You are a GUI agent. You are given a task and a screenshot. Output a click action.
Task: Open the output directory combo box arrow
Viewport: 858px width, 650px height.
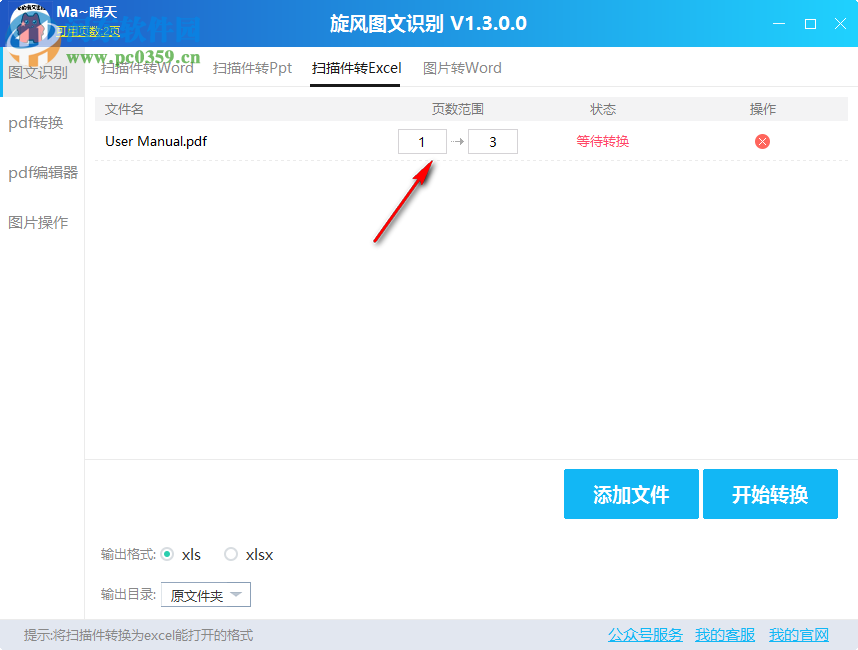[236, 593]
